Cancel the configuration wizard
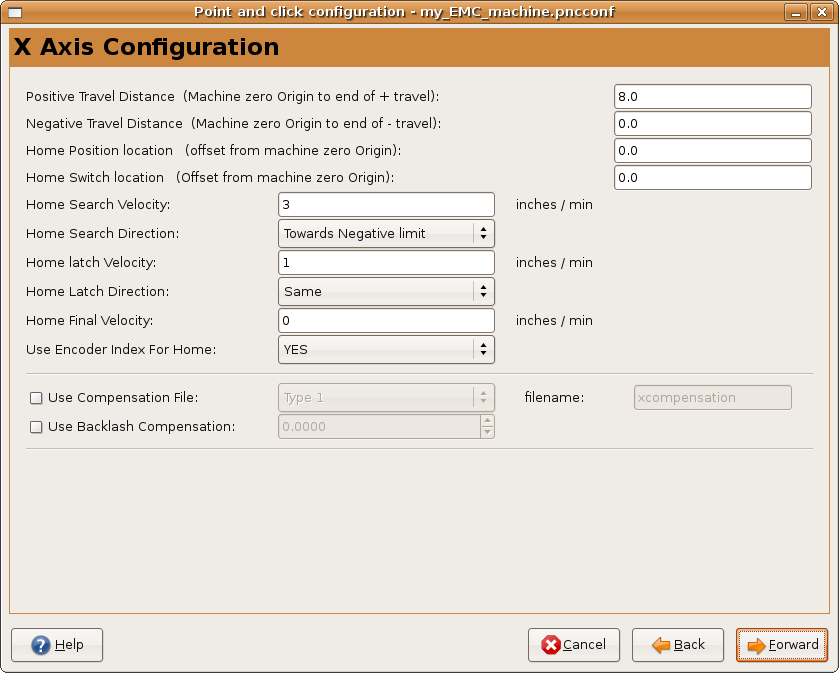 (x=574, y=645)
